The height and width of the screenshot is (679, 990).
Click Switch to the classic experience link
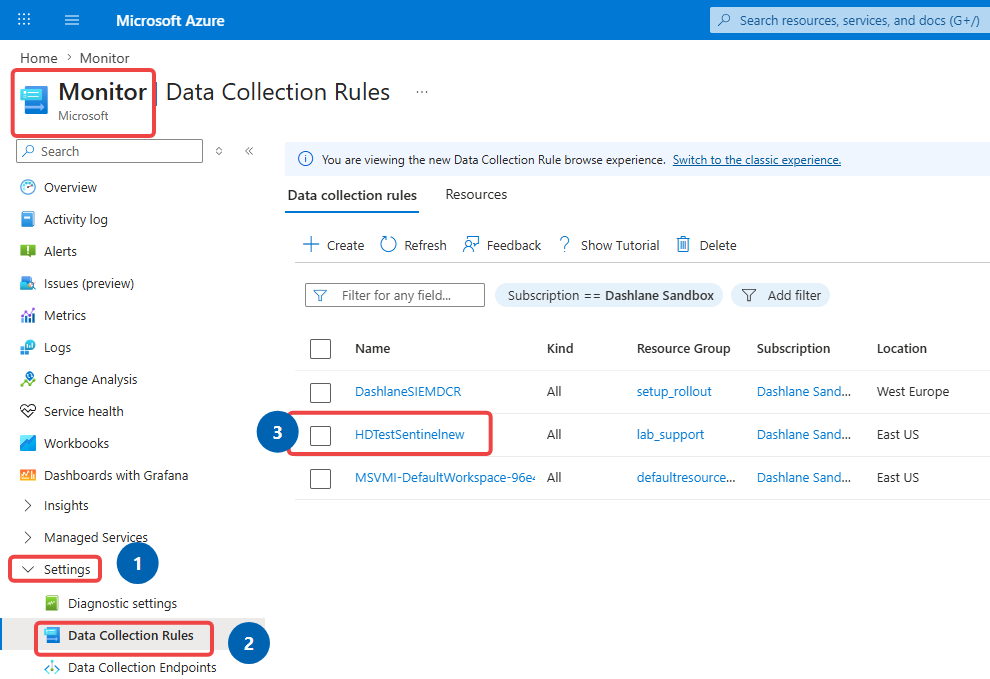click(x=756, y=160)
